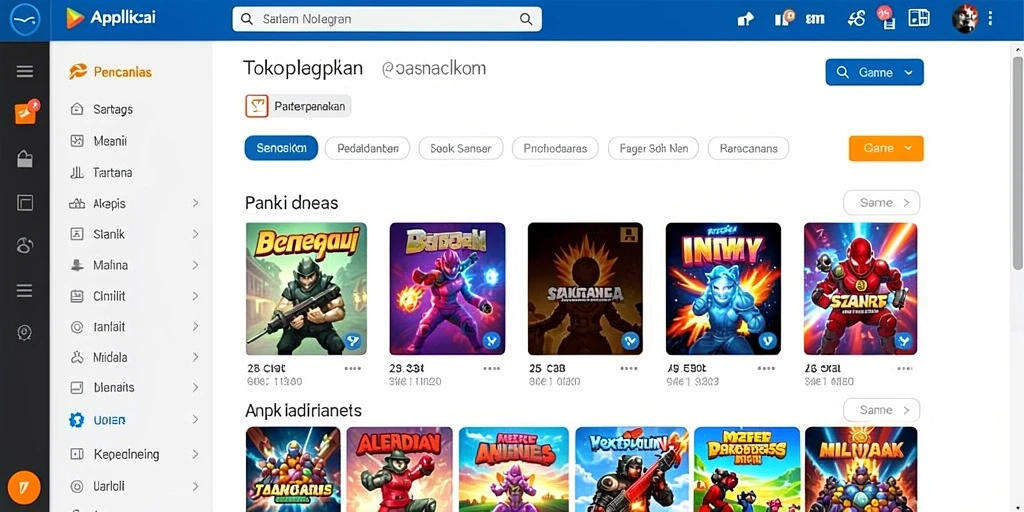This screenshot has width=1024, height=512.
Task: Open the vertical three-dot menu in header
Action: [990, 19]
